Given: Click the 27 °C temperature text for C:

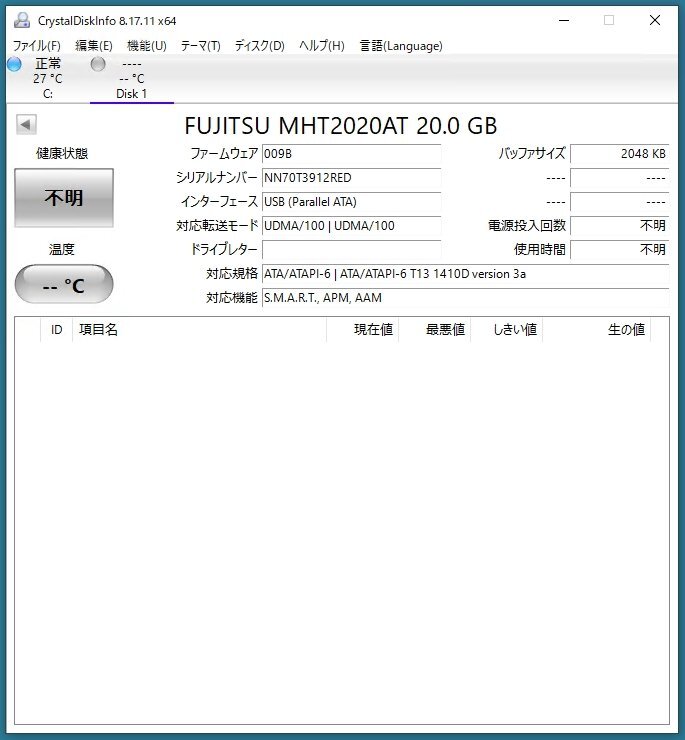Looking at the screenshot, I should 48,78.
